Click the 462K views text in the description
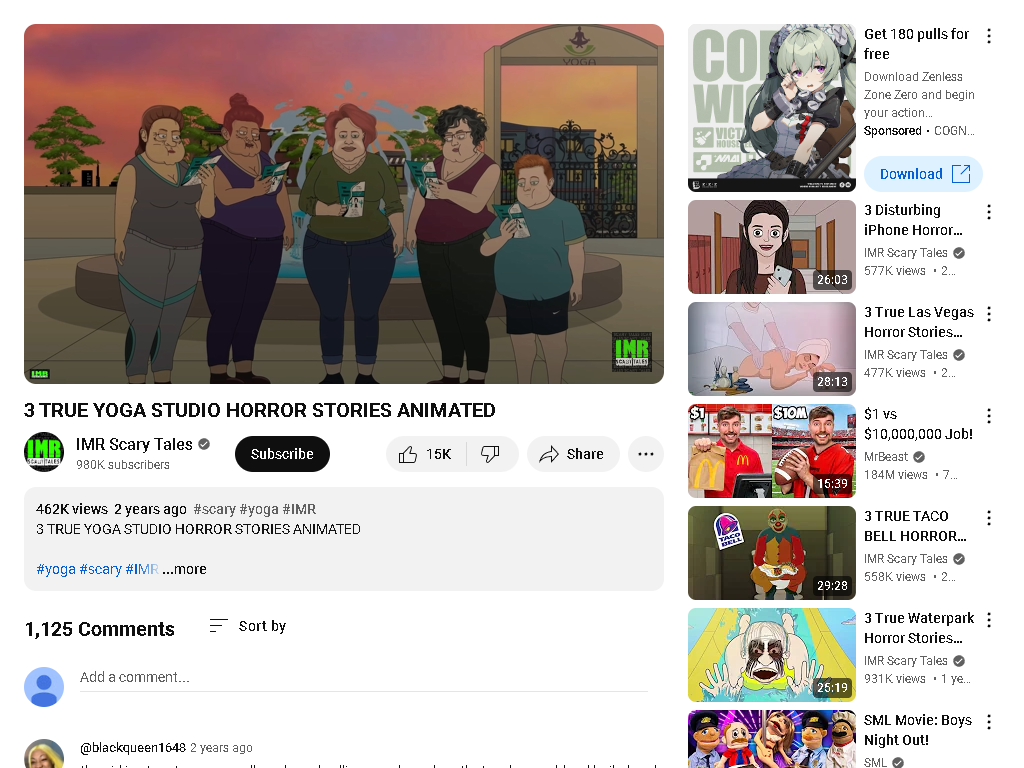This screenshot has height=768, width=1024. click(x=72, y=509)
